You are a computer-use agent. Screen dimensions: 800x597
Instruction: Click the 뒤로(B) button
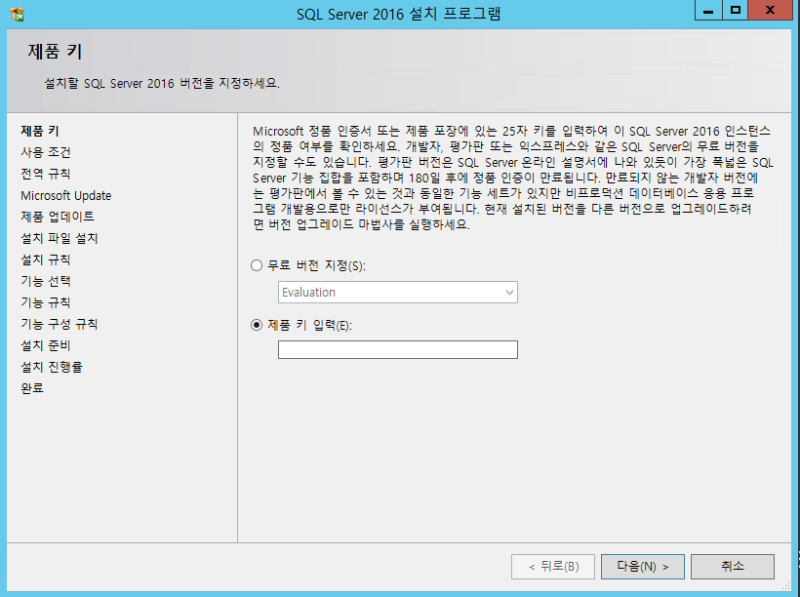pyautogui.click(x=553, y=566)
